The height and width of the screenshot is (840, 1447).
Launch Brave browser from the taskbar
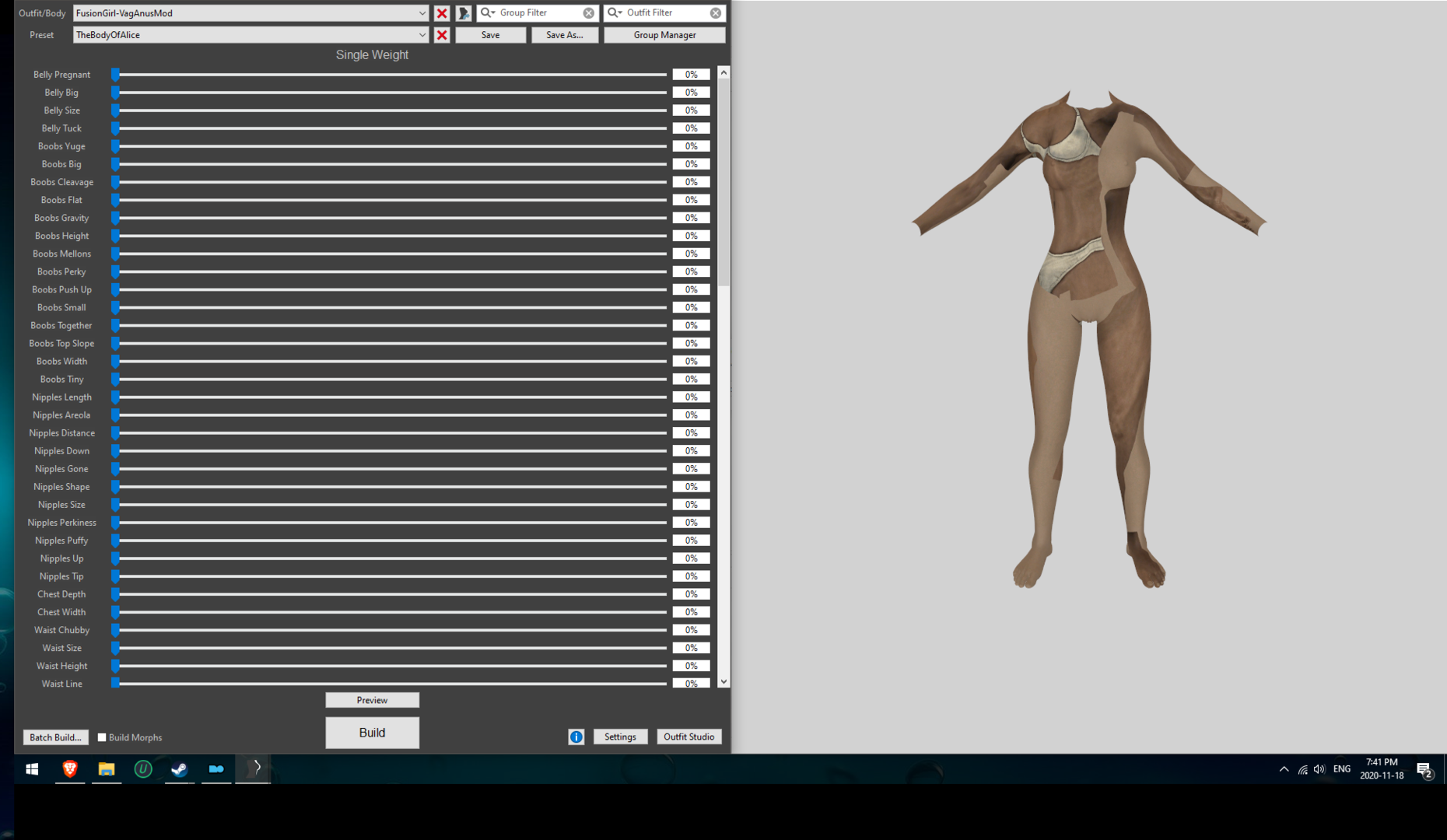coord(70,768)
